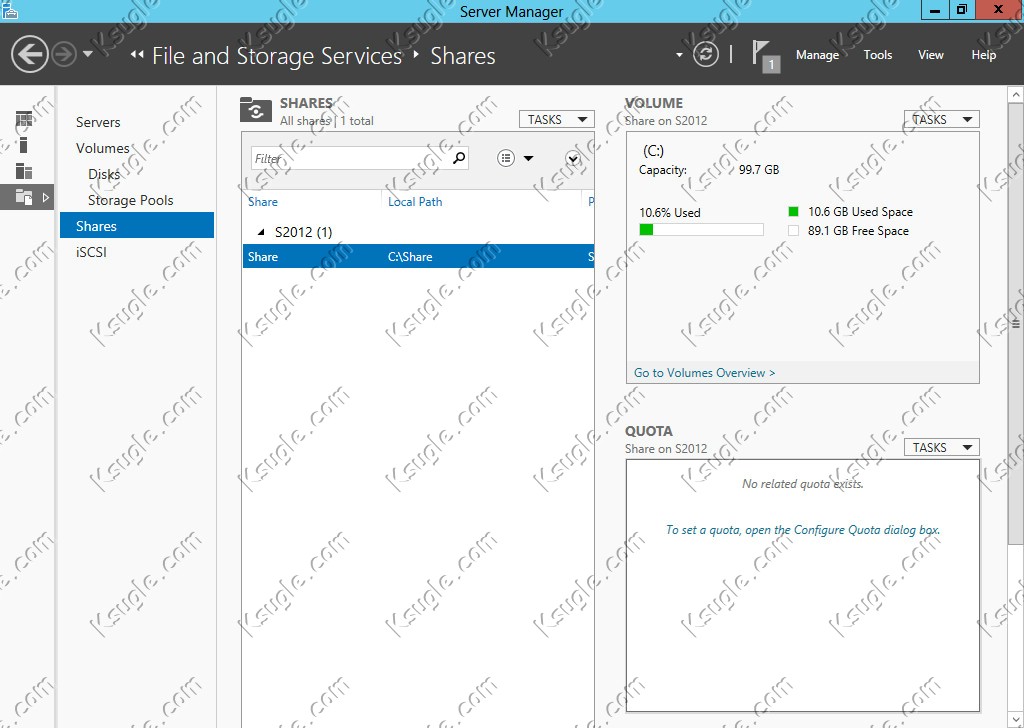Close the Server Manager window
1024x728 pixels.
point(999,10)
